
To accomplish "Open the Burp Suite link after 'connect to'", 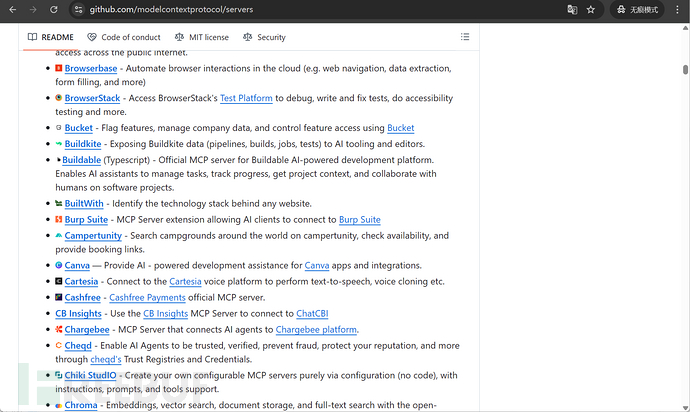I will point(360,219).
